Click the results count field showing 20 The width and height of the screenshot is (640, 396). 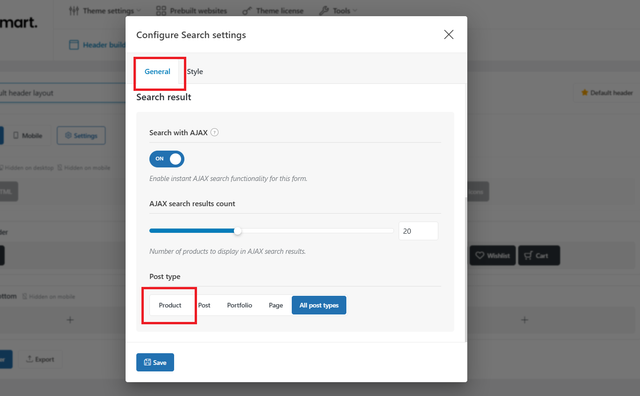(418, 231)
